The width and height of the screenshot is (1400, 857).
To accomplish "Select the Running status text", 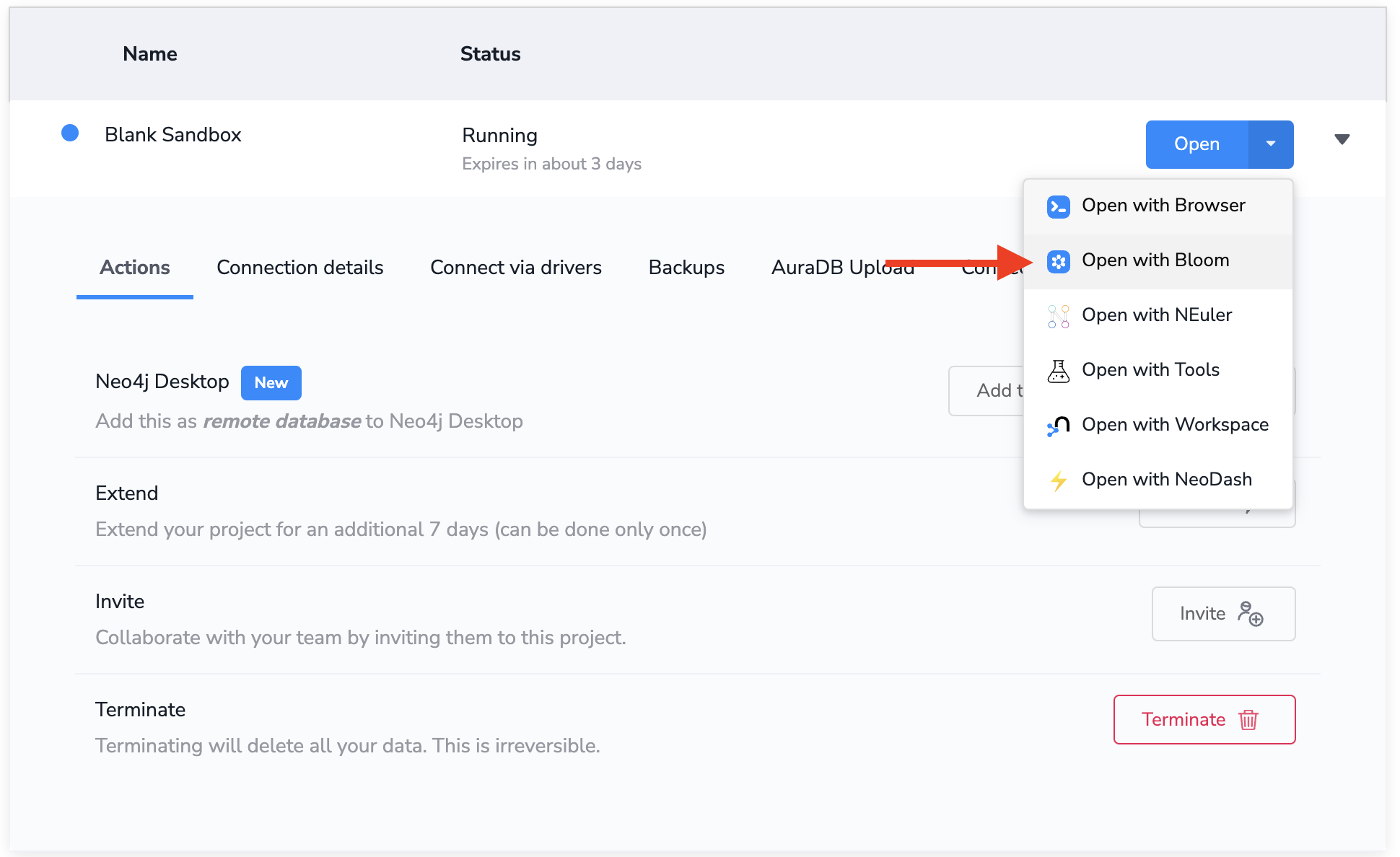I will (499, 135).
